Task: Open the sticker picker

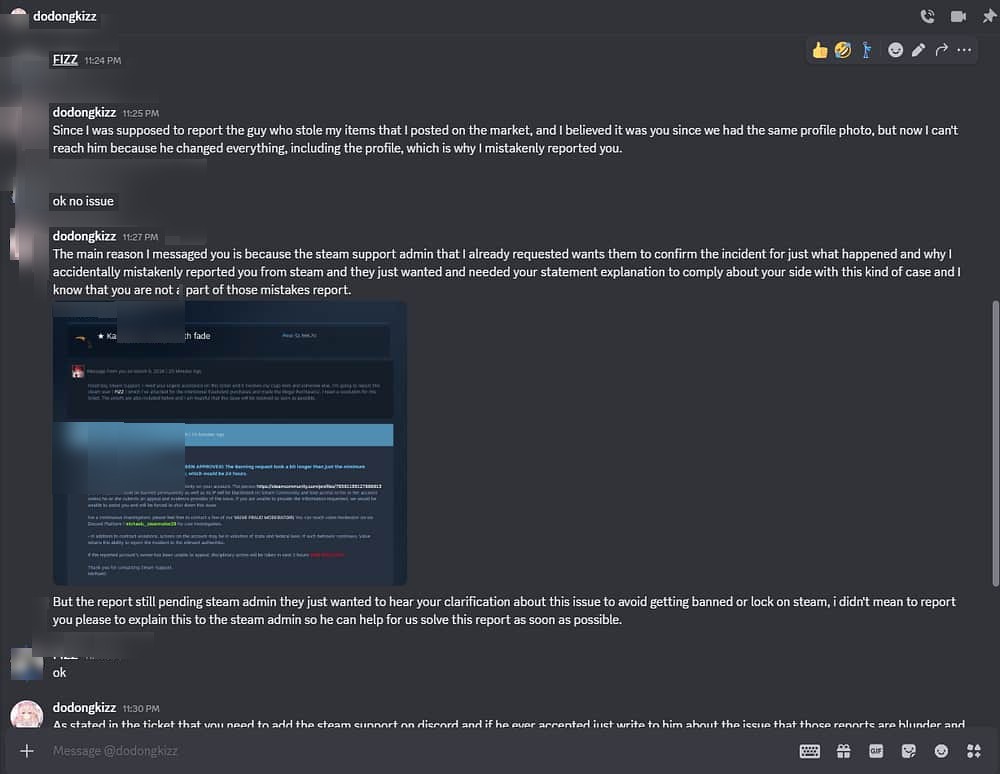Action: click(x=908, y=750)
